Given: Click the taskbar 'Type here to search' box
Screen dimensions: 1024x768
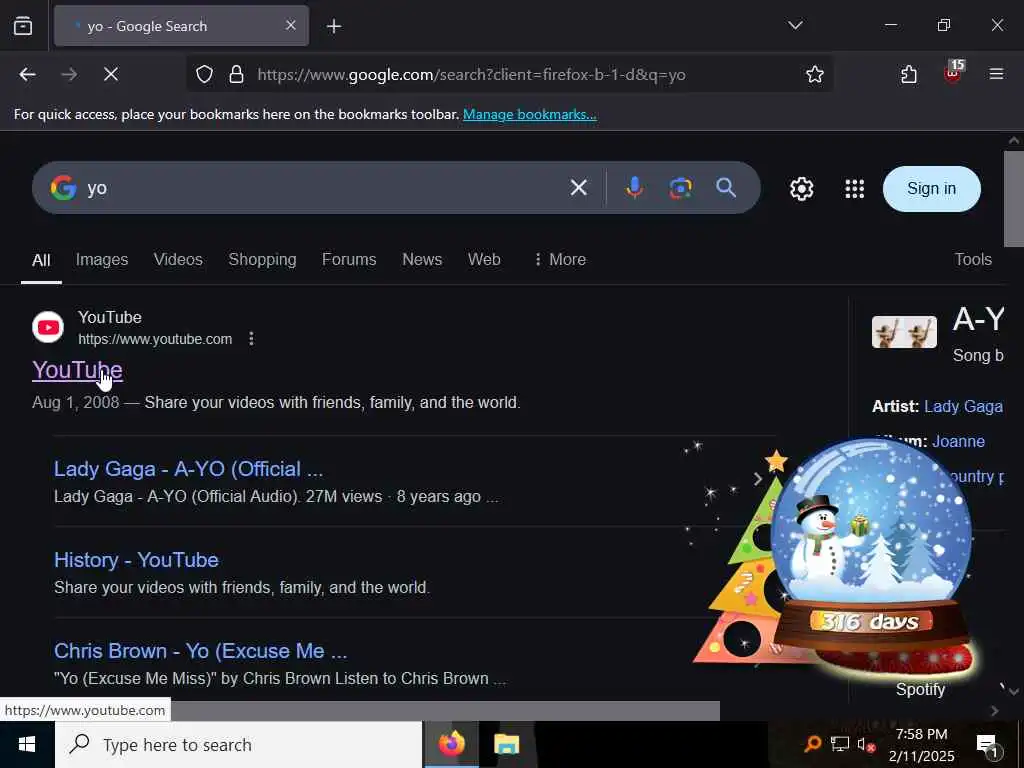Looking at the screenshot, I should pos(238,744).
